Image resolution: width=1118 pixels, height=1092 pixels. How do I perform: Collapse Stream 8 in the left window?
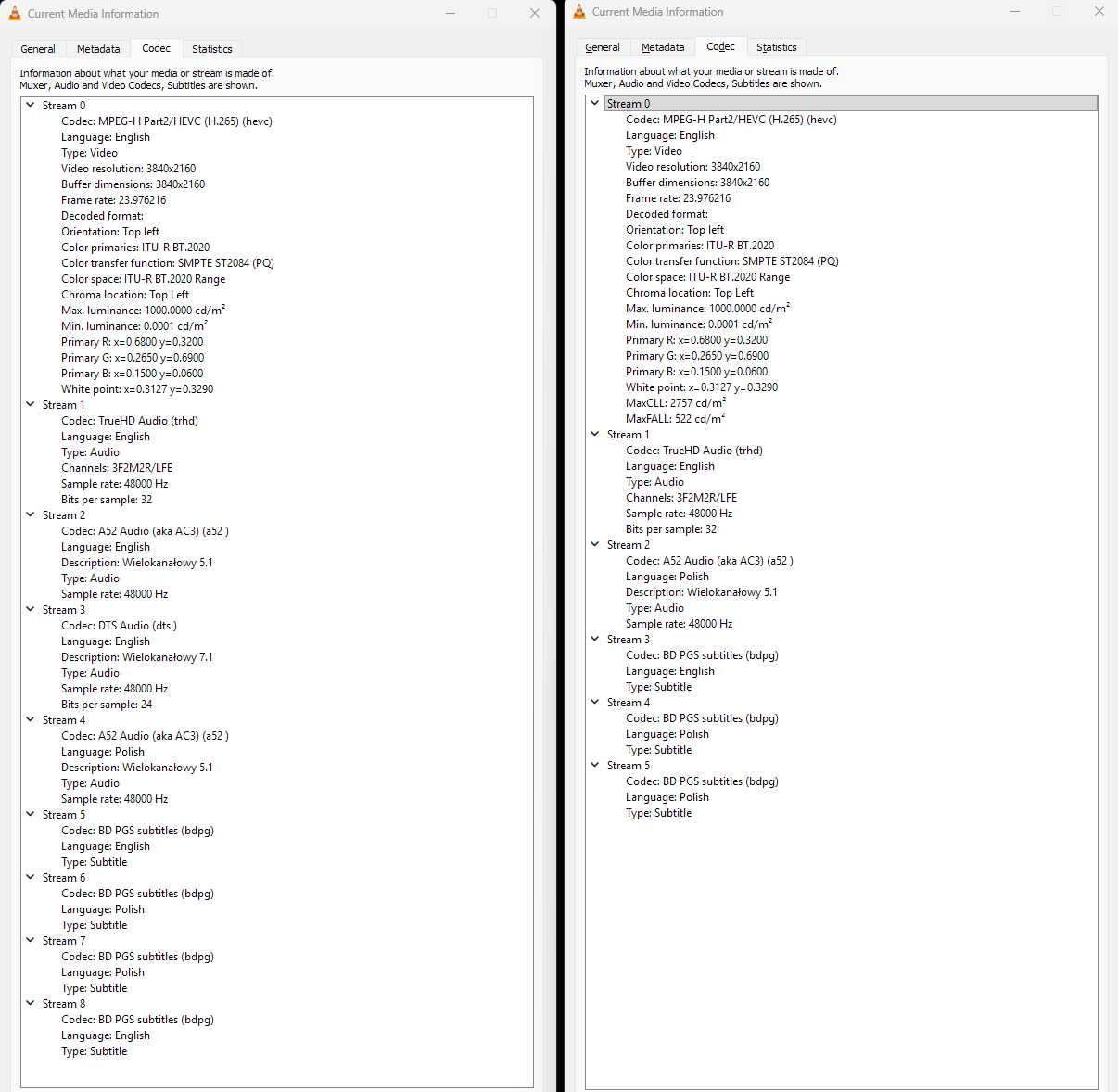(31, 1003)
